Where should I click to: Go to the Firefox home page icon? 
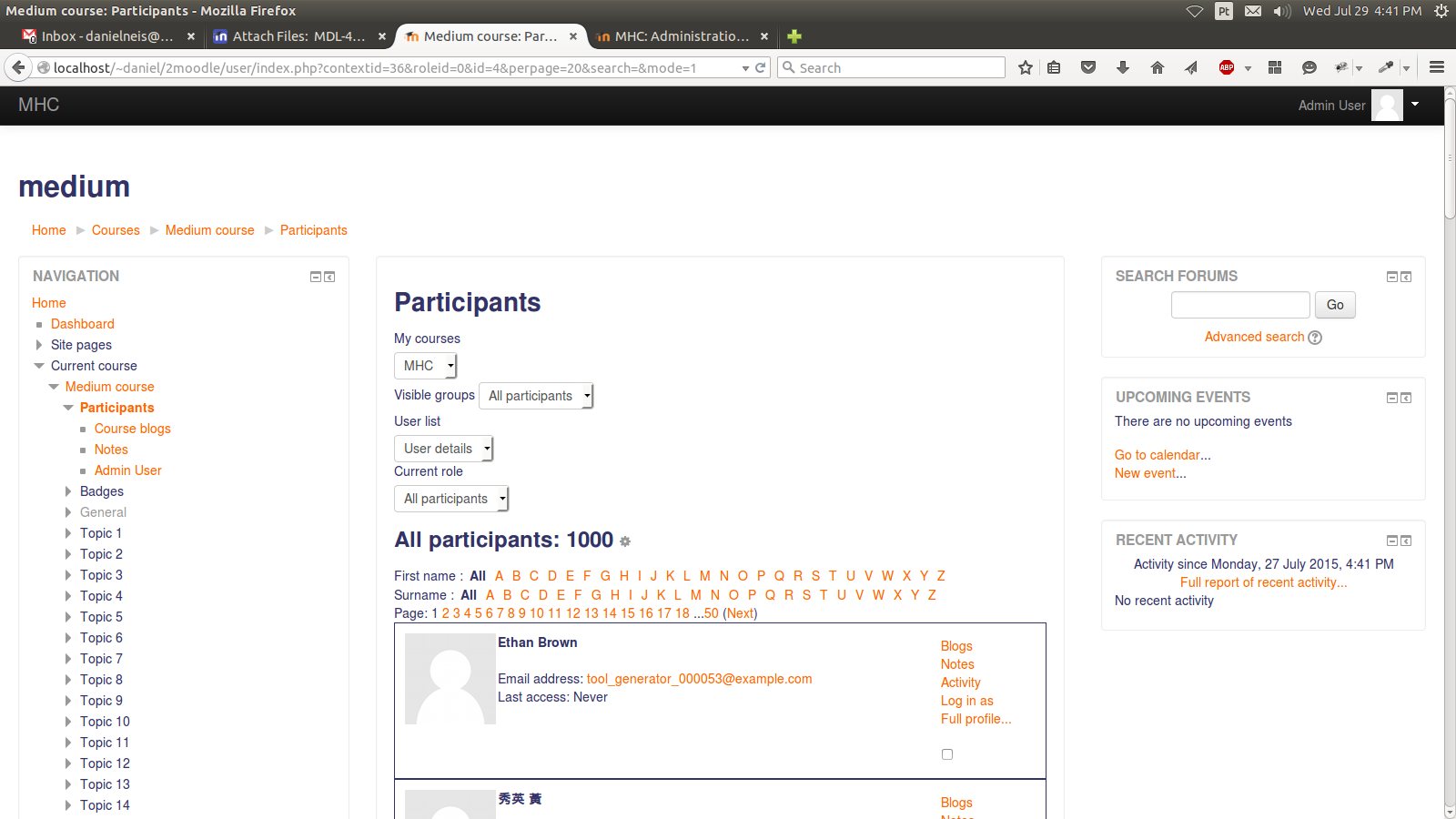(1158, 67)
